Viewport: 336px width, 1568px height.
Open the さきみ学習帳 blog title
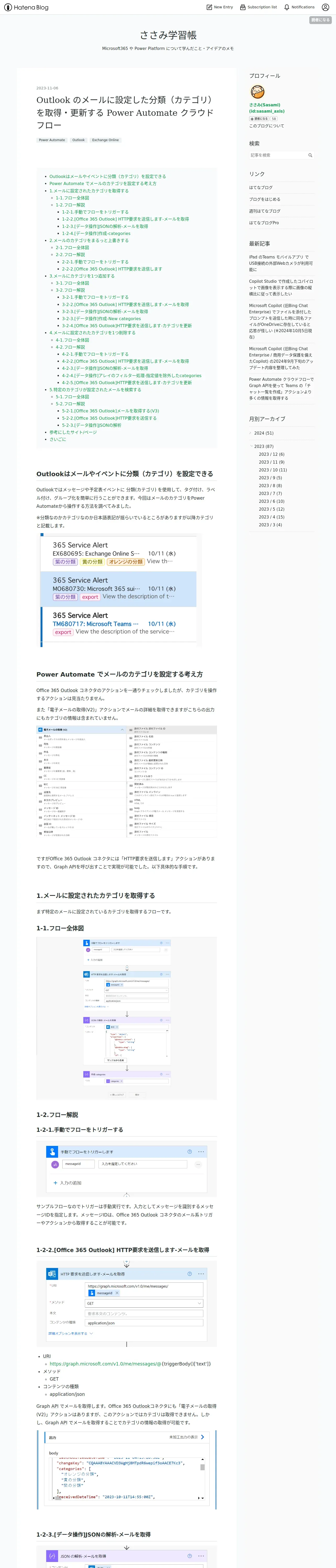point(168,35)
